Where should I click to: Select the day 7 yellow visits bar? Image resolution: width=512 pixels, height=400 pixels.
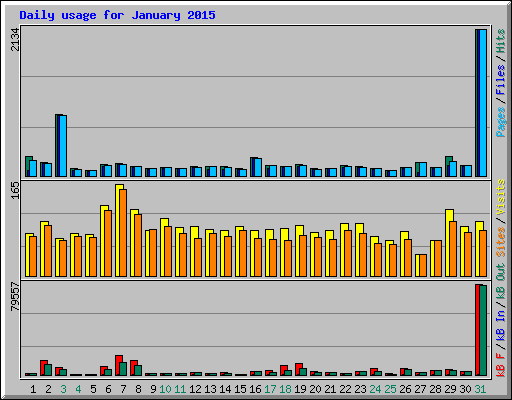(x=118, y=230)
